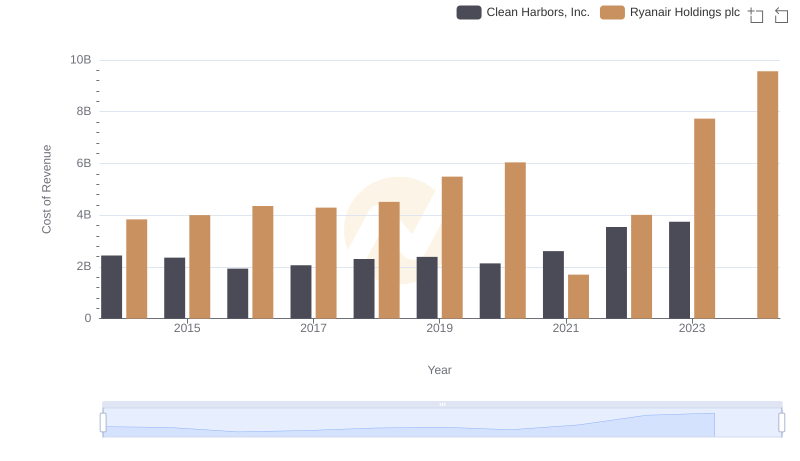The image size is (800, 461).
Task: Click the Ryanair bar for 2022
Action: 641,267
